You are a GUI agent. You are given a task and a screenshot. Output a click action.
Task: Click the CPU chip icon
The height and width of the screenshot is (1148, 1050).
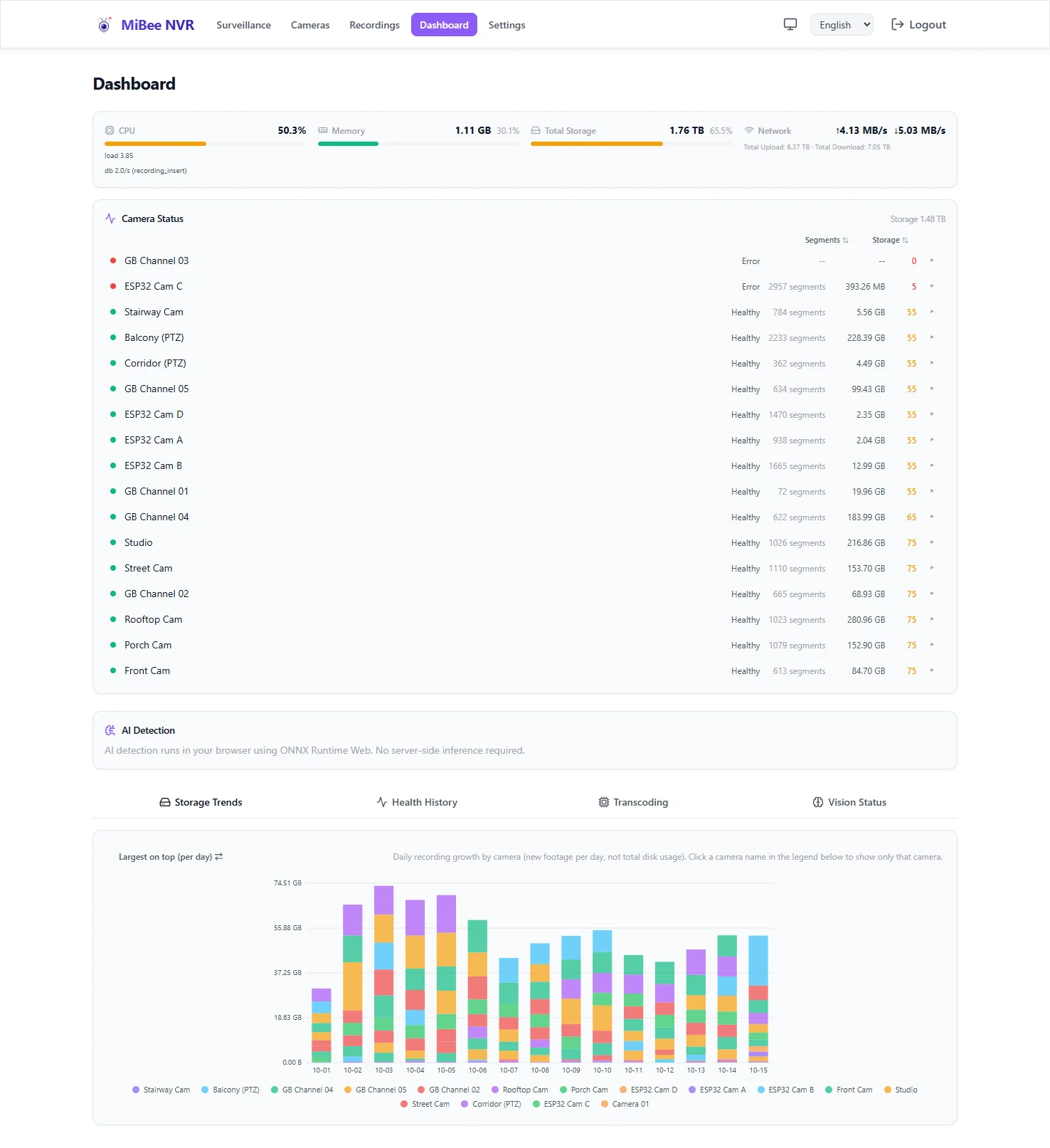pos(110,130)
